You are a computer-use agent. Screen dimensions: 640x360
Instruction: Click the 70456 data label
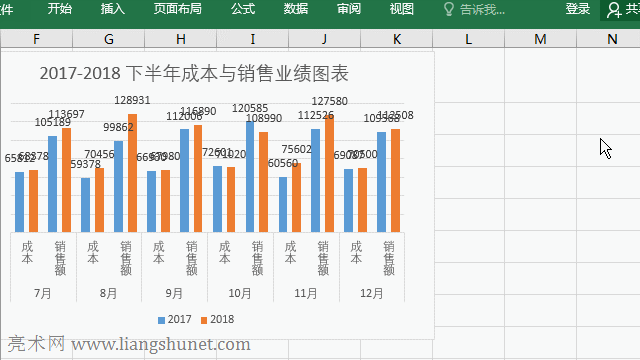pyautogui.click(x=100, y=154)
